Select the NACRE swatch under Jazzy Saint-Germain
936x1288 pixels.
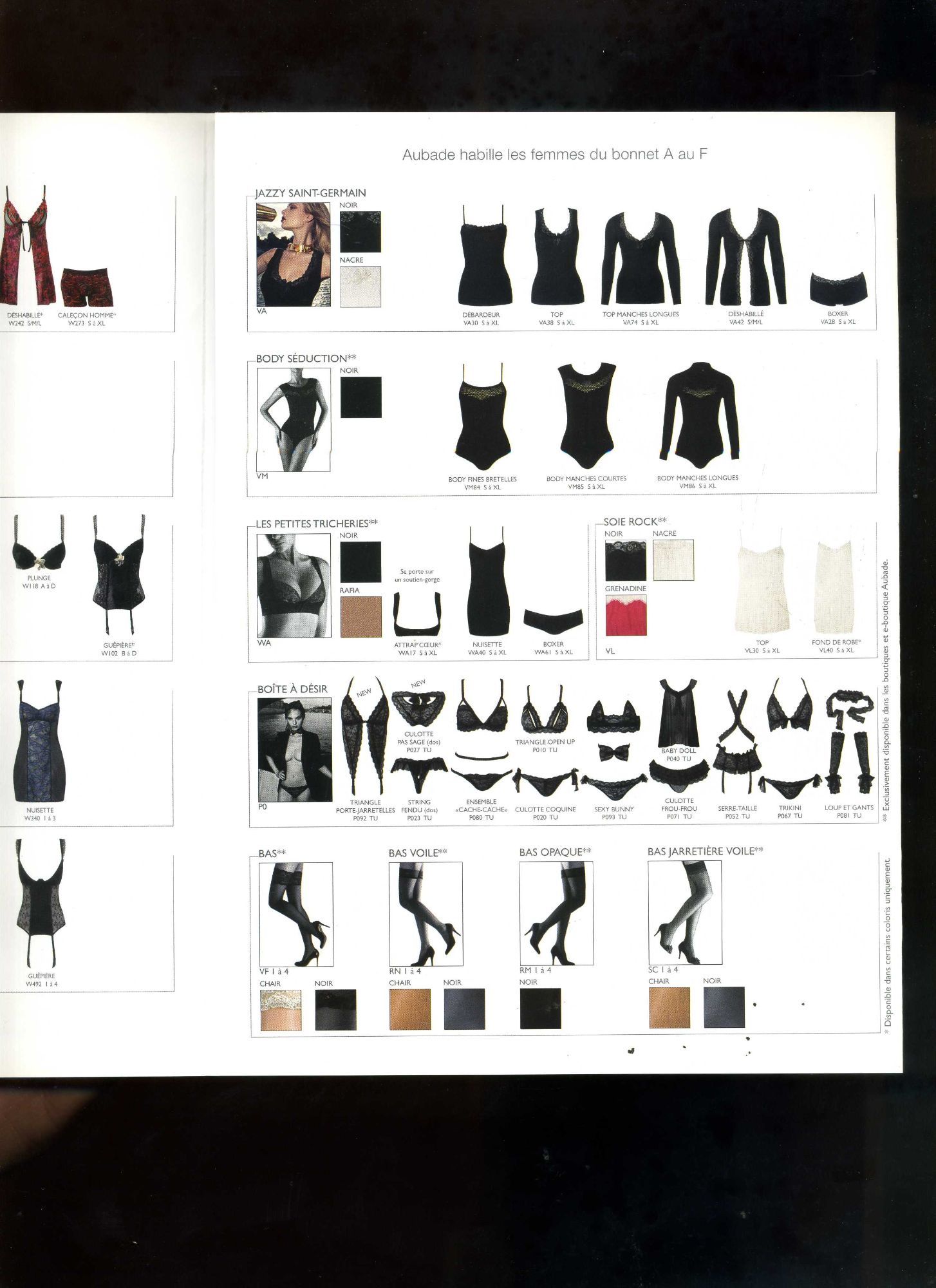(360, 287)
